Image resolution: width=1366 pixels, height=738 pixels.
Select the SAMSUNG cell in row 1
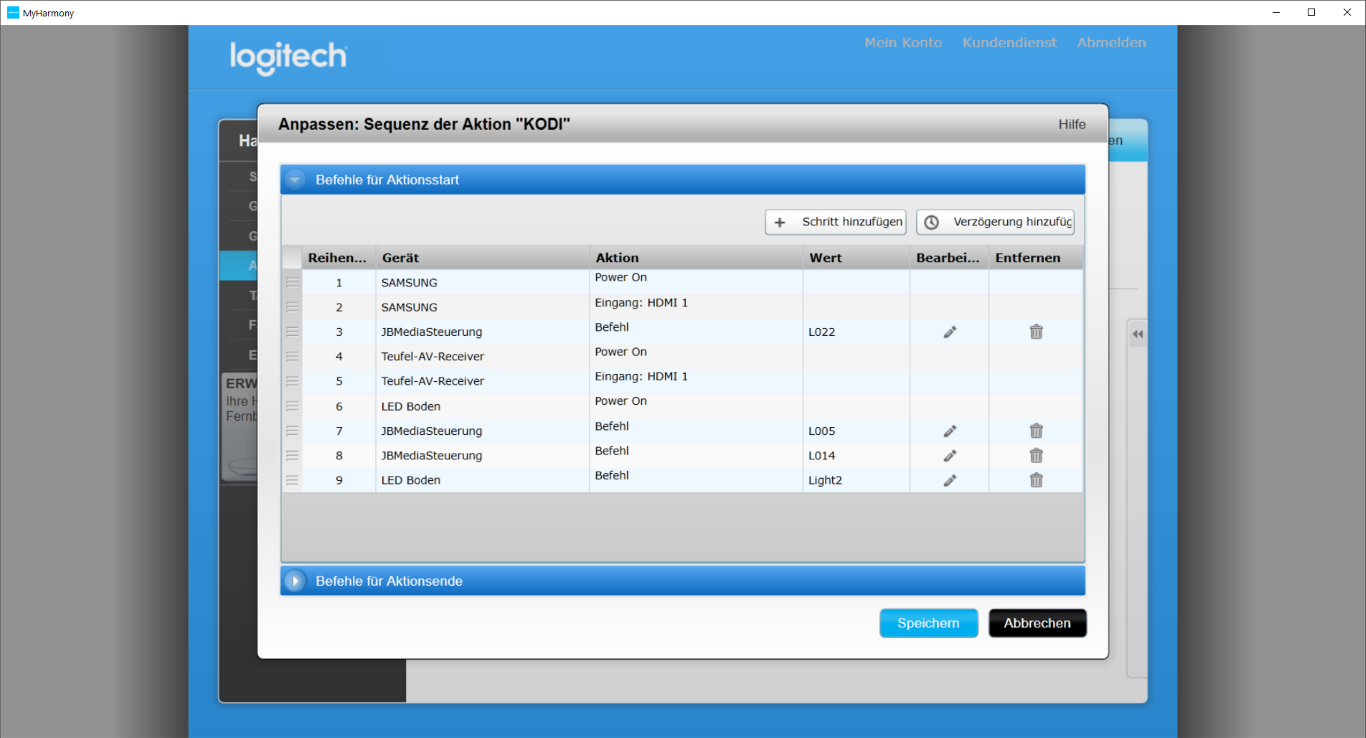(x=482, y=283)
